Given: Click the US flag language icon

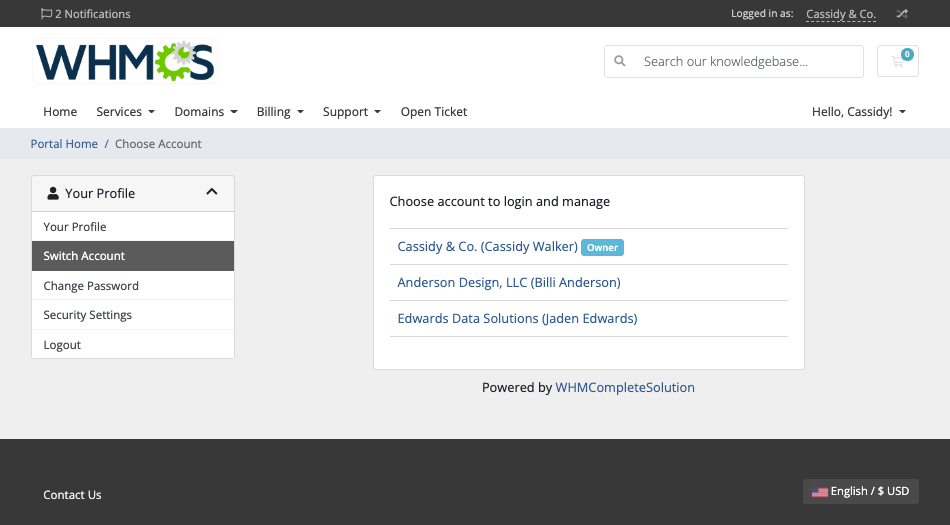Looking at the screenshot, I should tap(819, 492).
